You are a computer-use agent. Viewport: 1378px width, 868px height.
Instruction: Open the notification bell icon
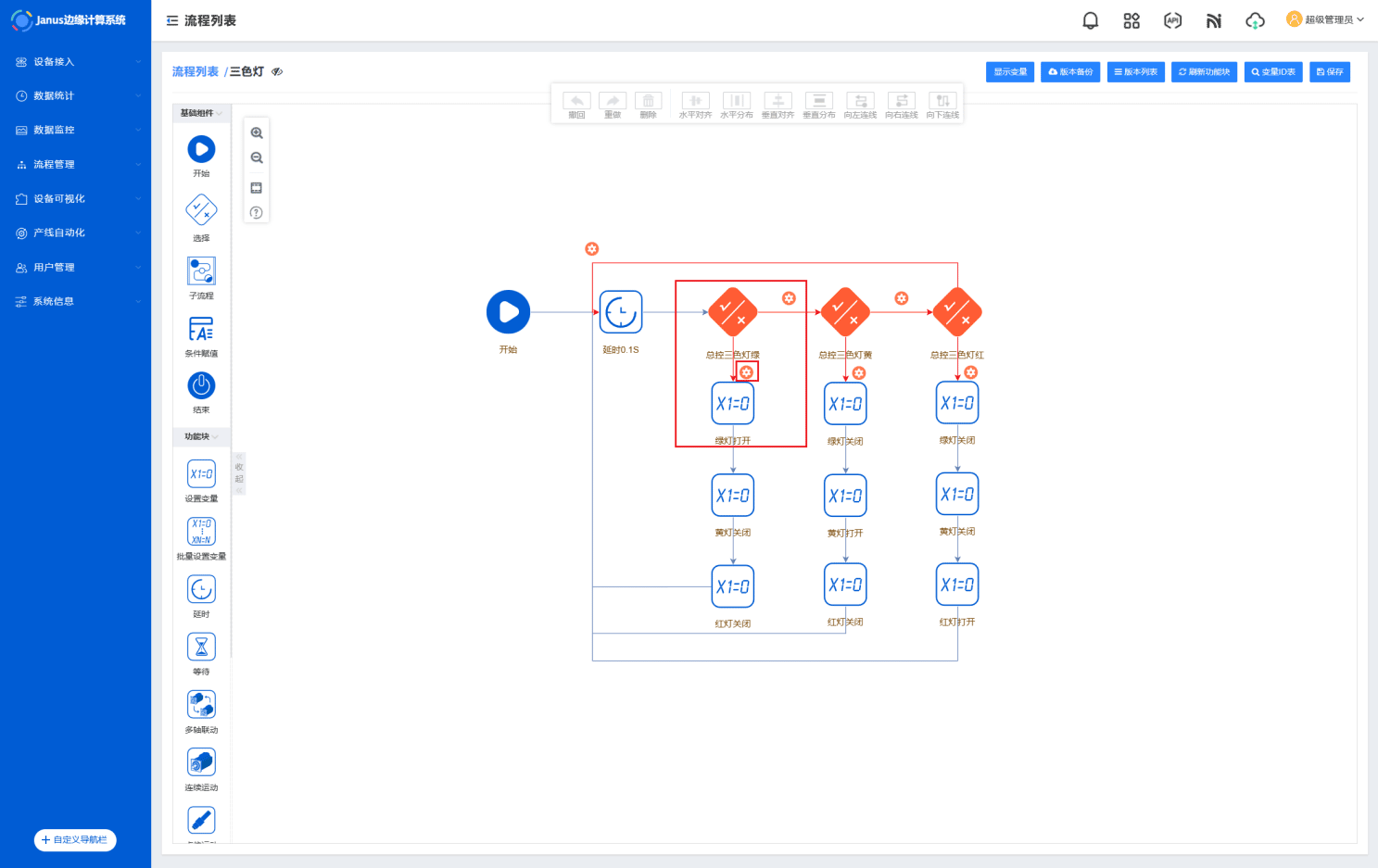(1091, 20)
